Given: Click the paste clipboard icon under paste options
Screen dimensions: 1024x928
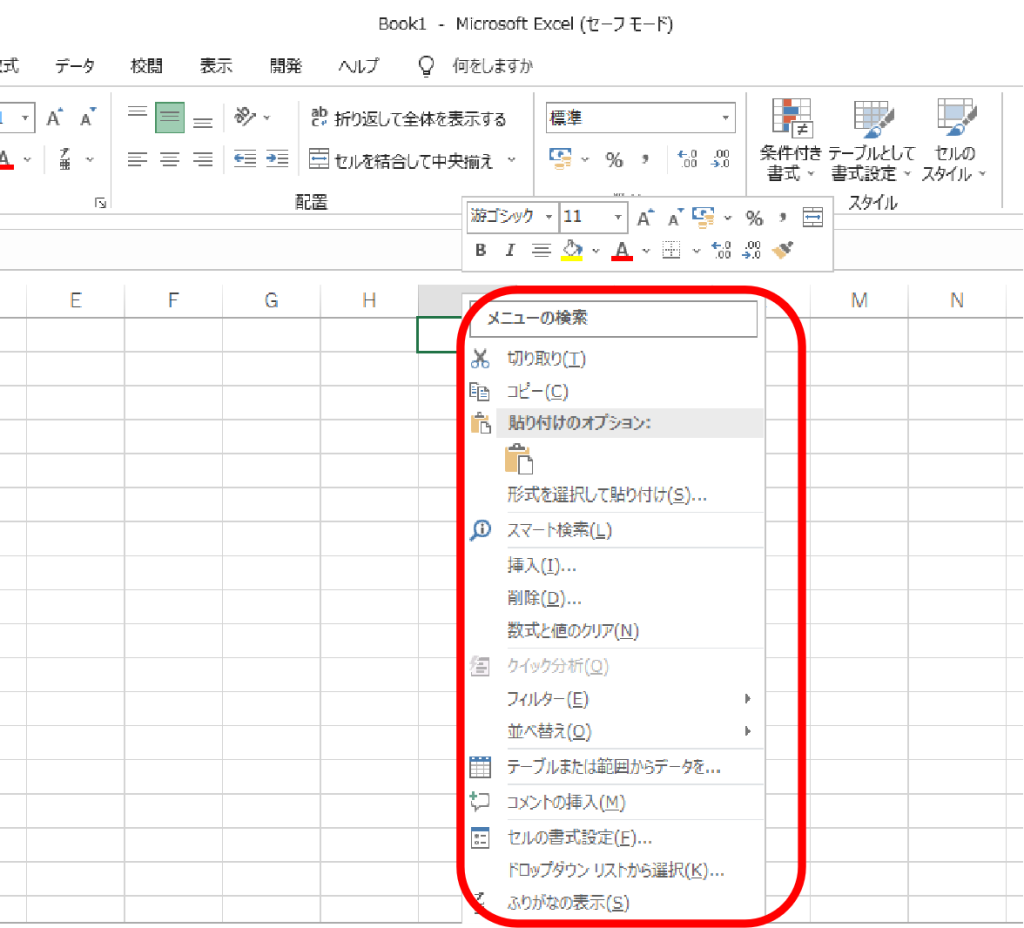Looking at the screenshot, I should [x=518, y=458].
